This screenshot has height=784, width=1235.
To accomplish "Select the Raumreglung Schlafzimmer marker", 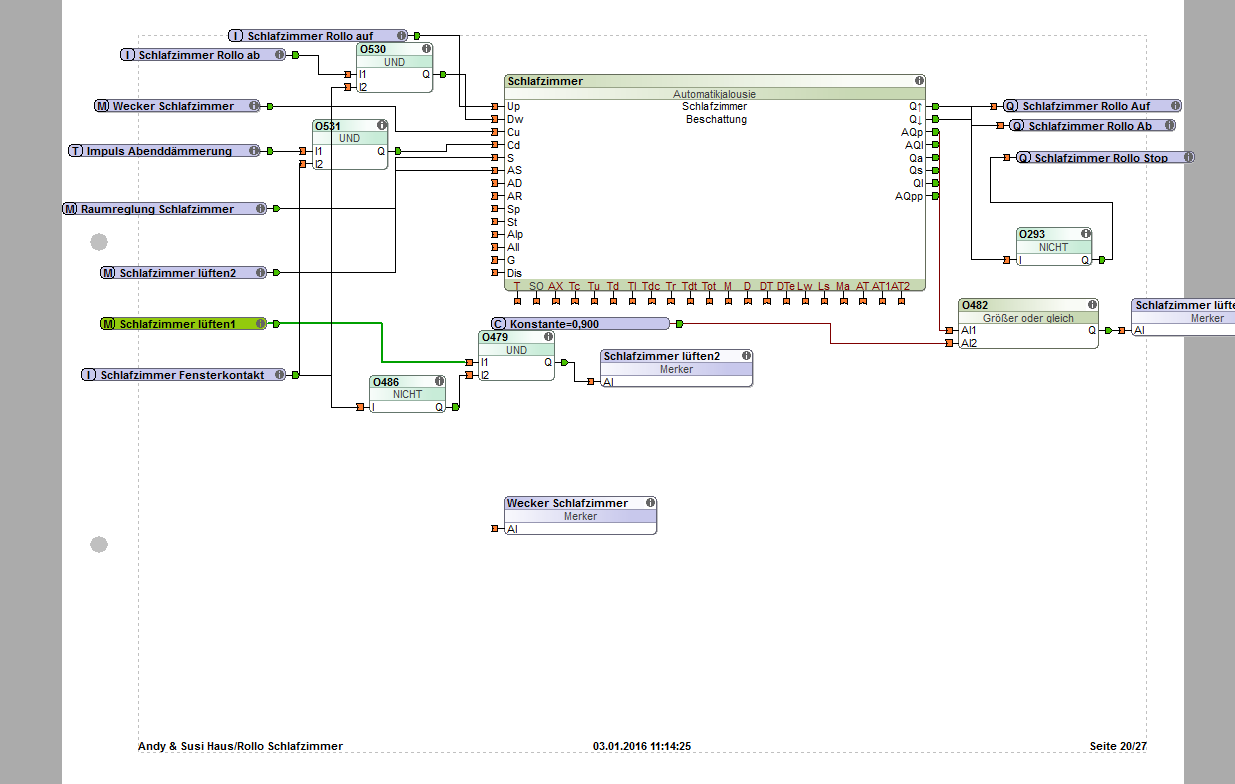I will coord(165,209).
